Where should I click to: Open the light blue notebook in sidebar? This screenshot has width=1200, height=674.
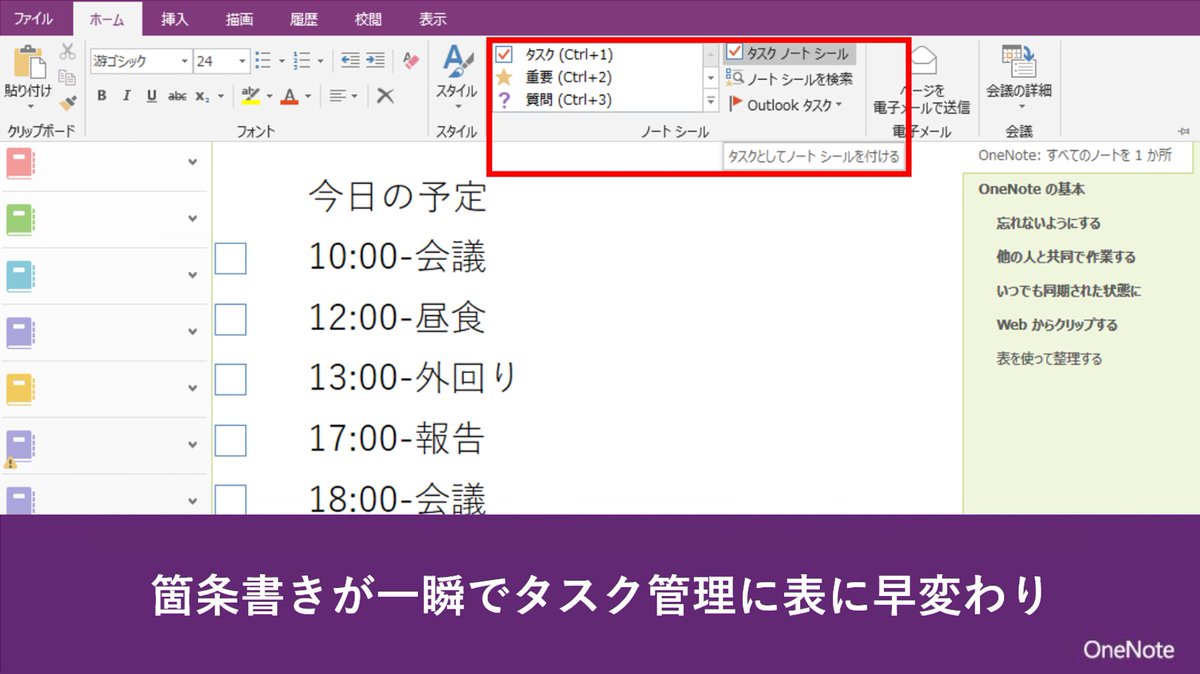[x=20, y=275]
